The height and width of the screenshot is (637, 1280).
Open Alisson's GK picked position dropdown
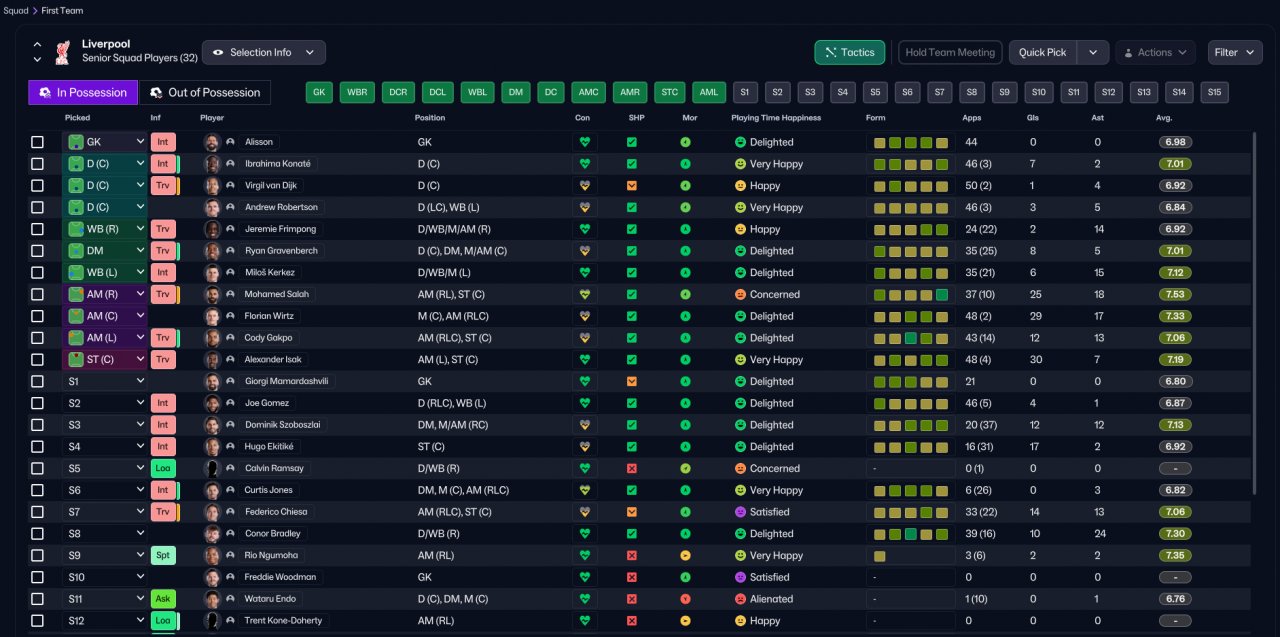click(105, 142)
